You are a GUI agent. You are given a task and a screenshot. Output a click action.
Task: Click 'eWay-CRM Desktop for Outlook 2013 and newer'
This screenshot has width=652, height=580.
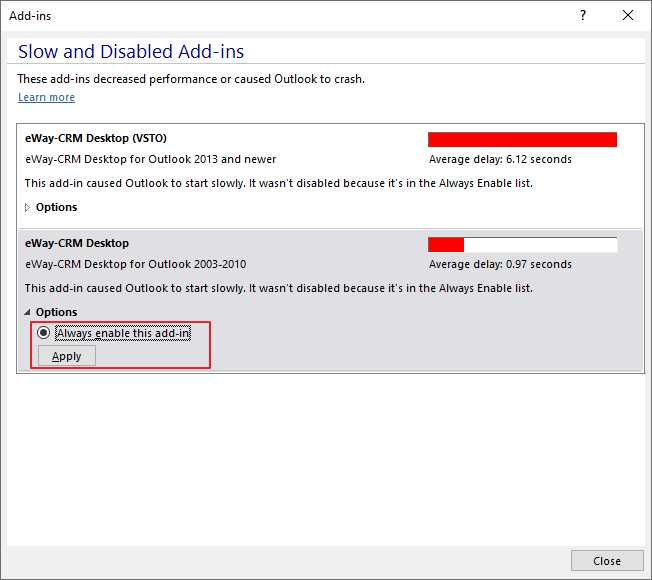pyautogui.click(x=151, y=159)
